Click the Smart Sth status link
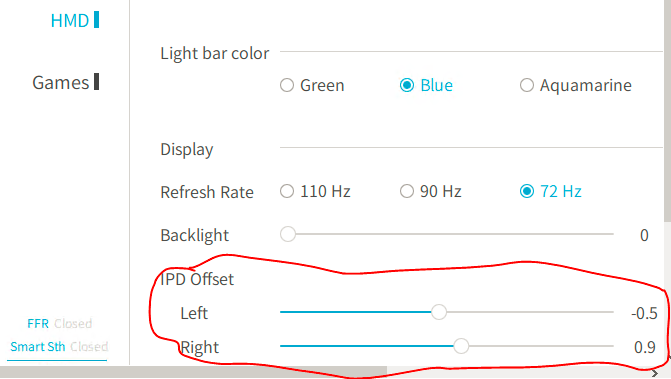 [x=59, y=346]
